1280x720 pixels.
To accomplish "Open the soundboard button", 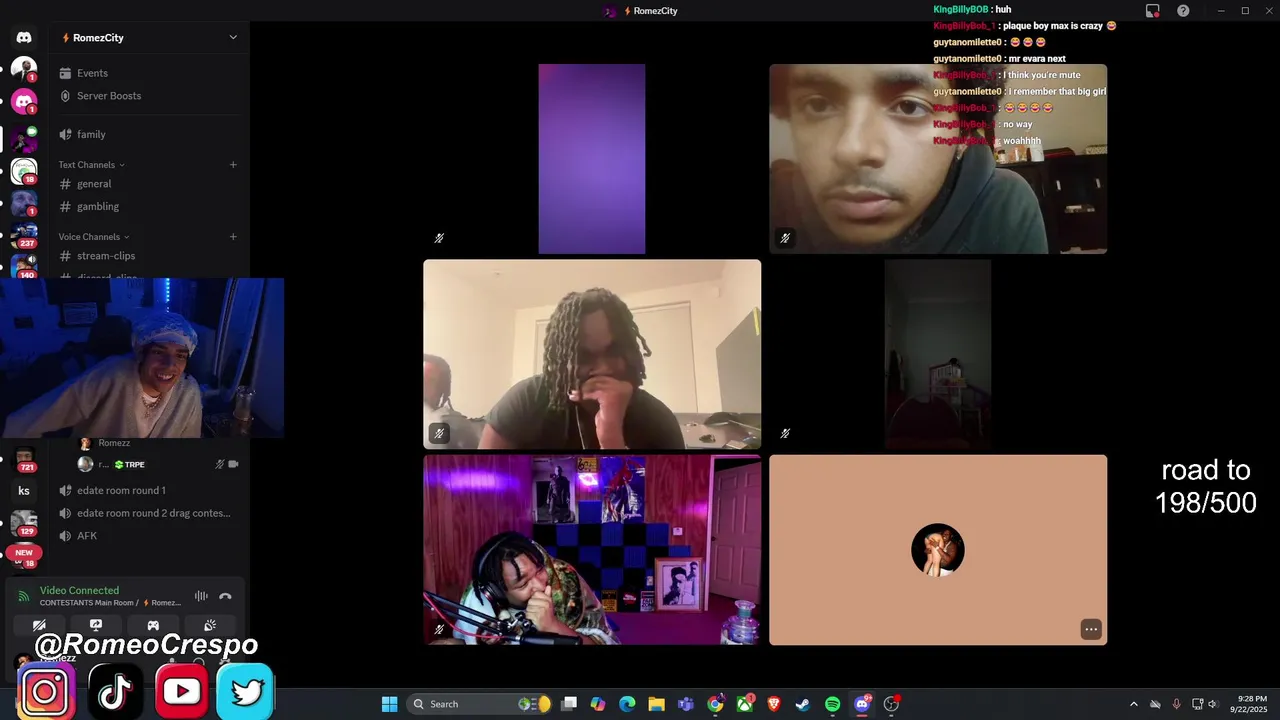I will point(210,626).
